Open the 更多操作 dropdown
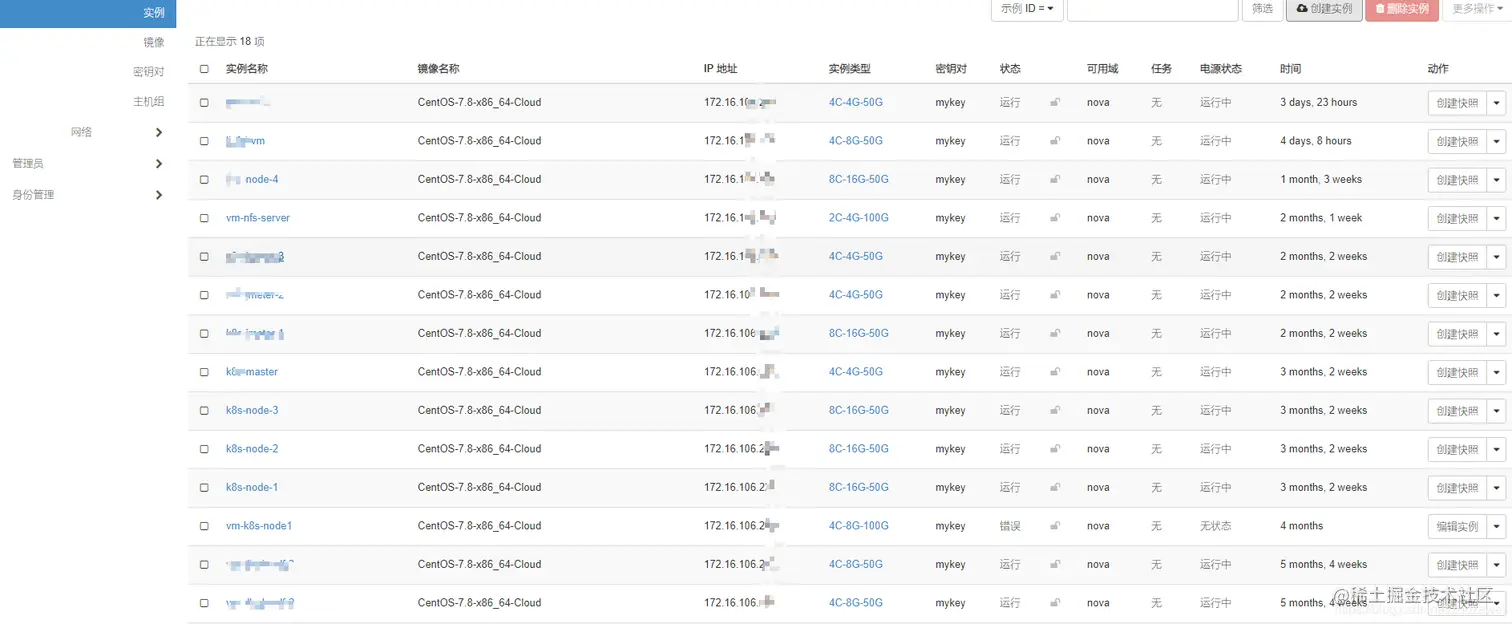This screenshot has height=624, width=1512. tap(1476, 9)
